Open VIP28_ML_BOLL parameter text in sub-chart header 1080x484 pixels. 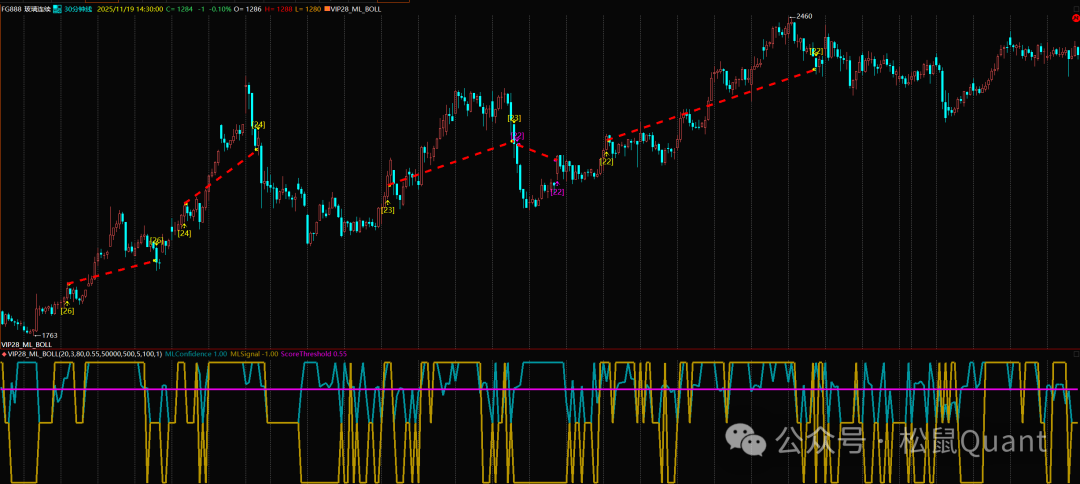pyautogui.click(x=84, y=354)
